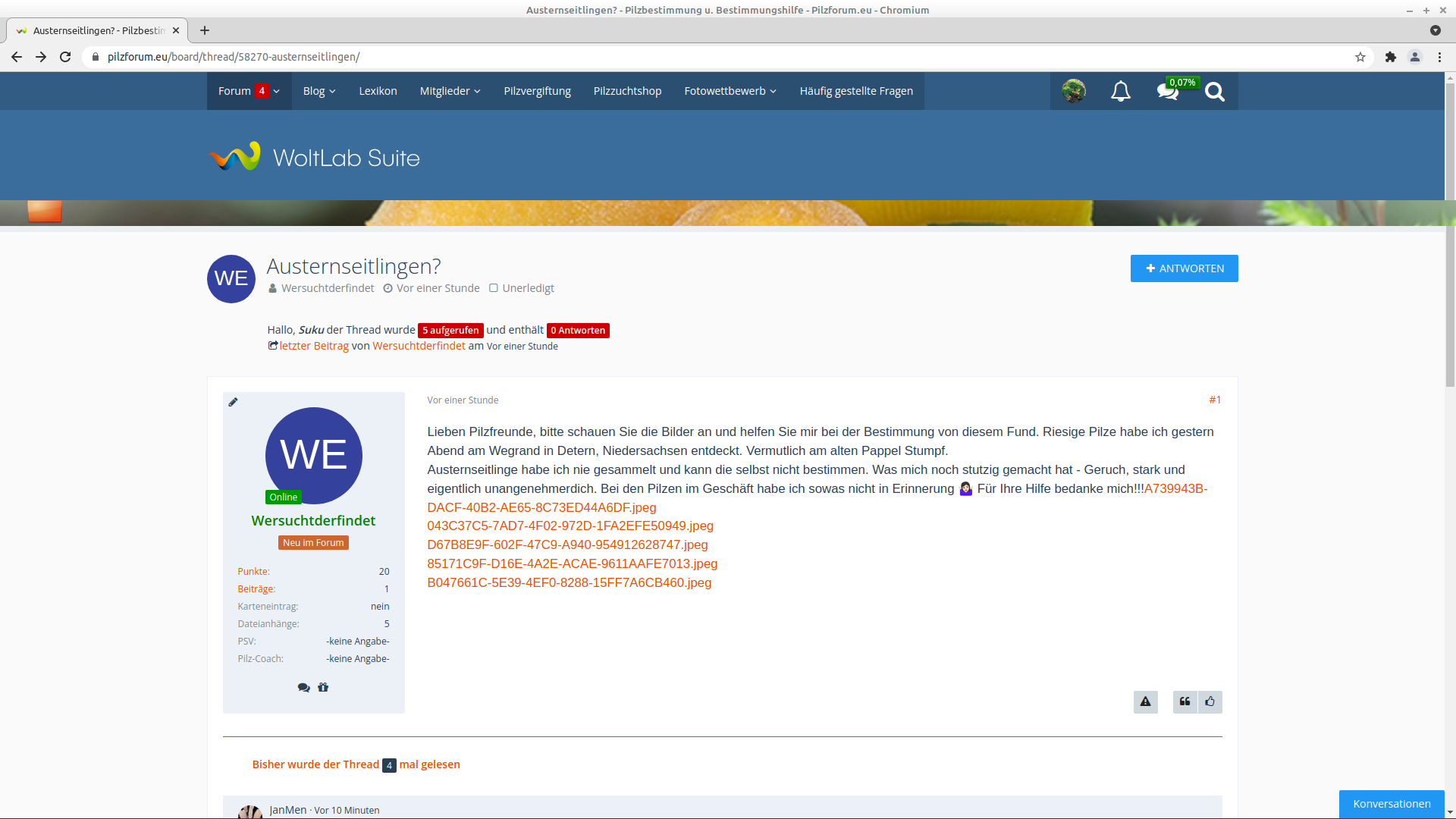Open the notifications bell icon
Image resolution: width=1456 pixels, height=819 pixels.
(1120, 92)
